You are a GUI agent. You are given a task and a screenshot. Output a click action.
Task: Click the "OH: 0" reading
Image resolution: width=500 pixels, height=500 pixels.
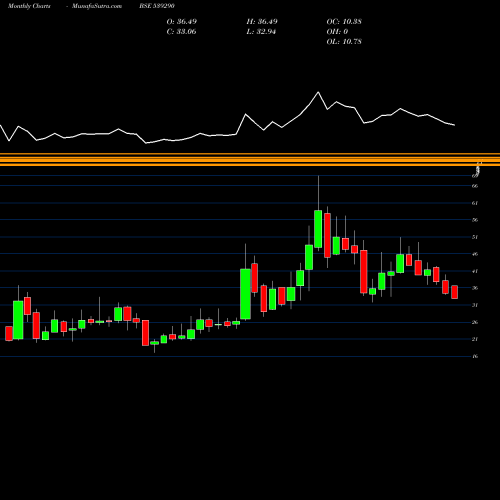[337, 32]
